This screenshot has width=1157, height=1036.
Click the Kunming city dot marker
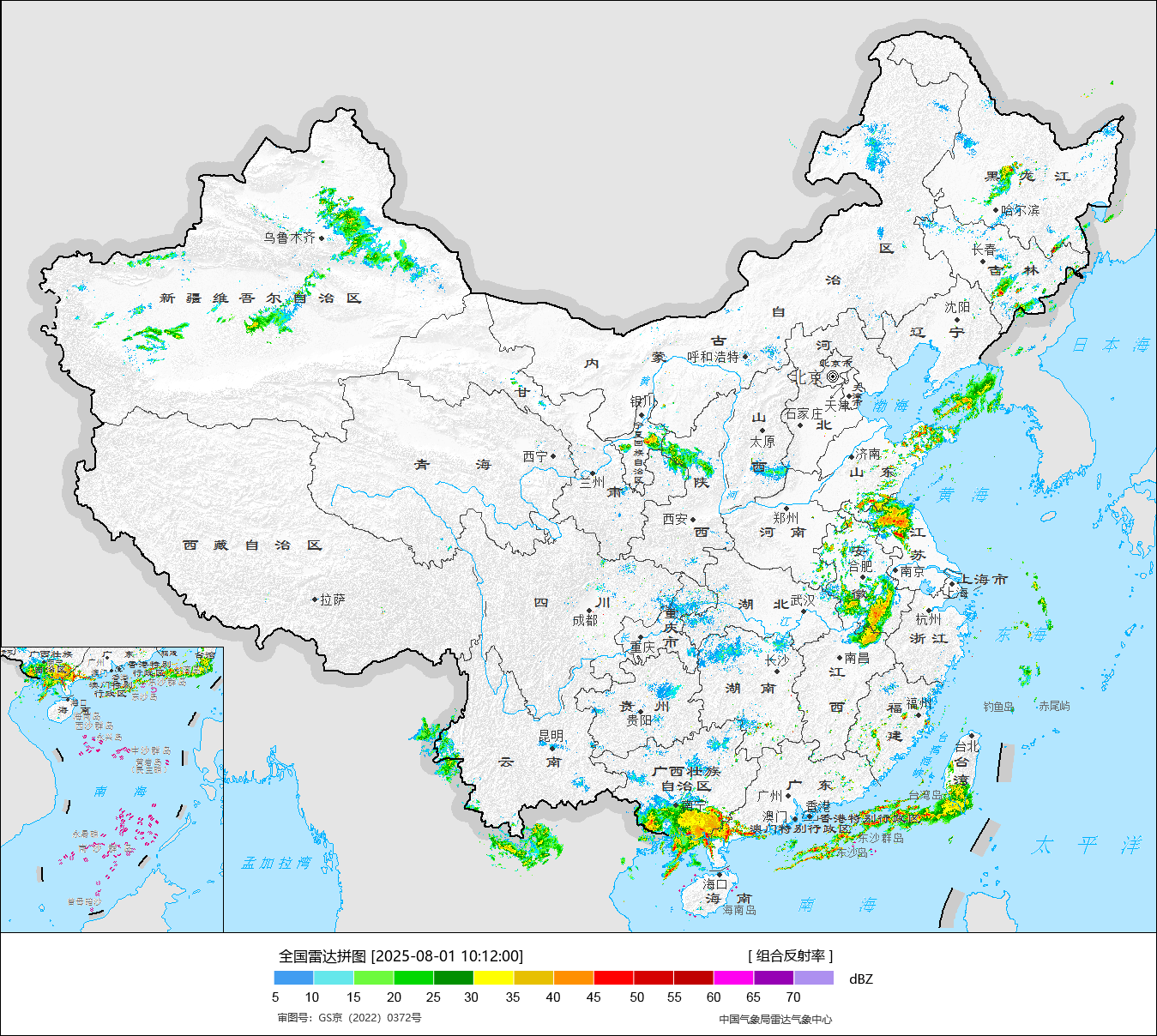tap(551, 747)
